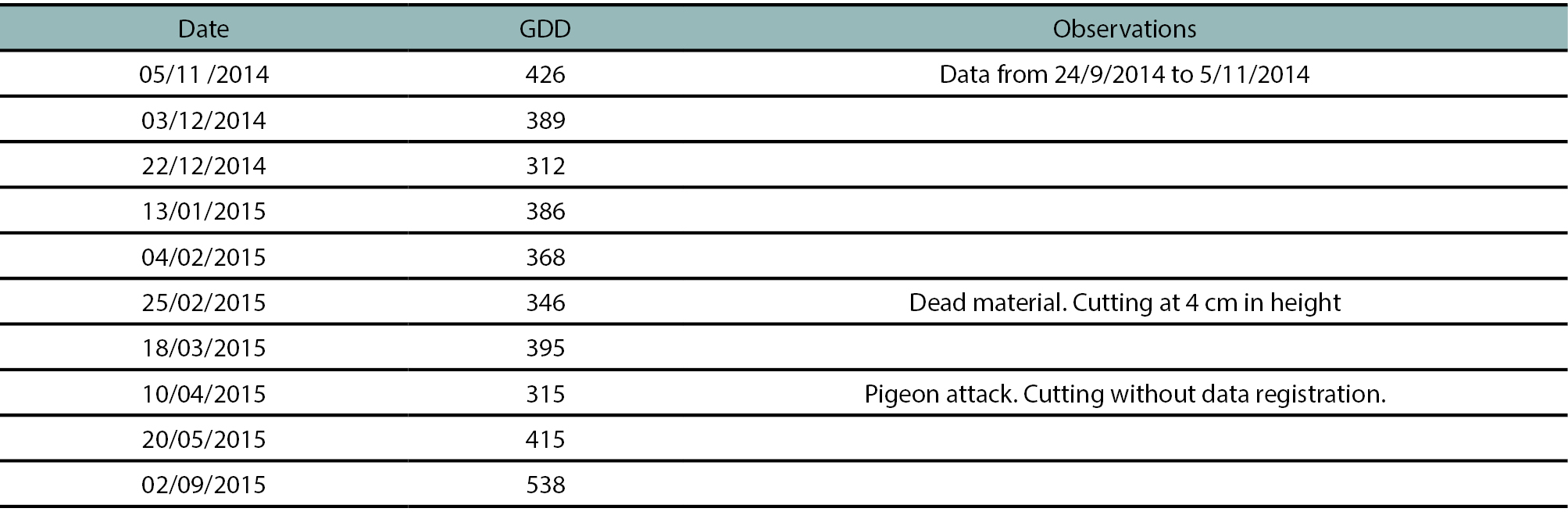1568x519 pixels.
Task: Select the 22/12/2014 date cell
Action: click(203, 166)
